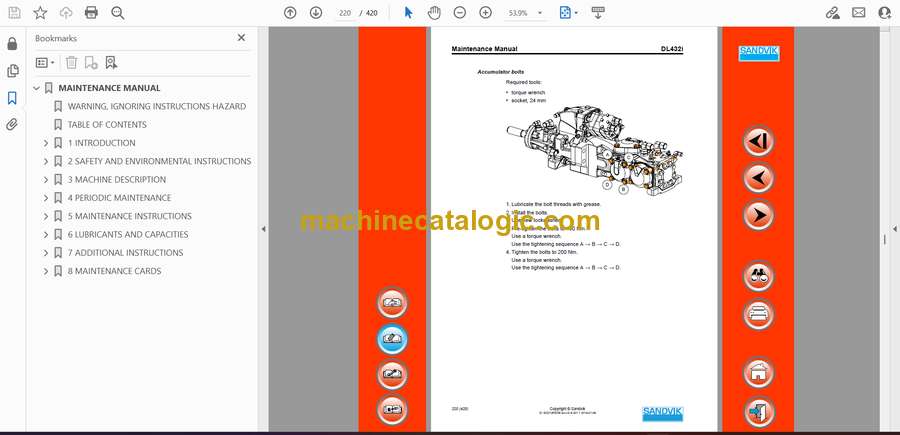Click the upload to cloud icon
The width and height of the screenshot is (900, 435).
(66, 13)
